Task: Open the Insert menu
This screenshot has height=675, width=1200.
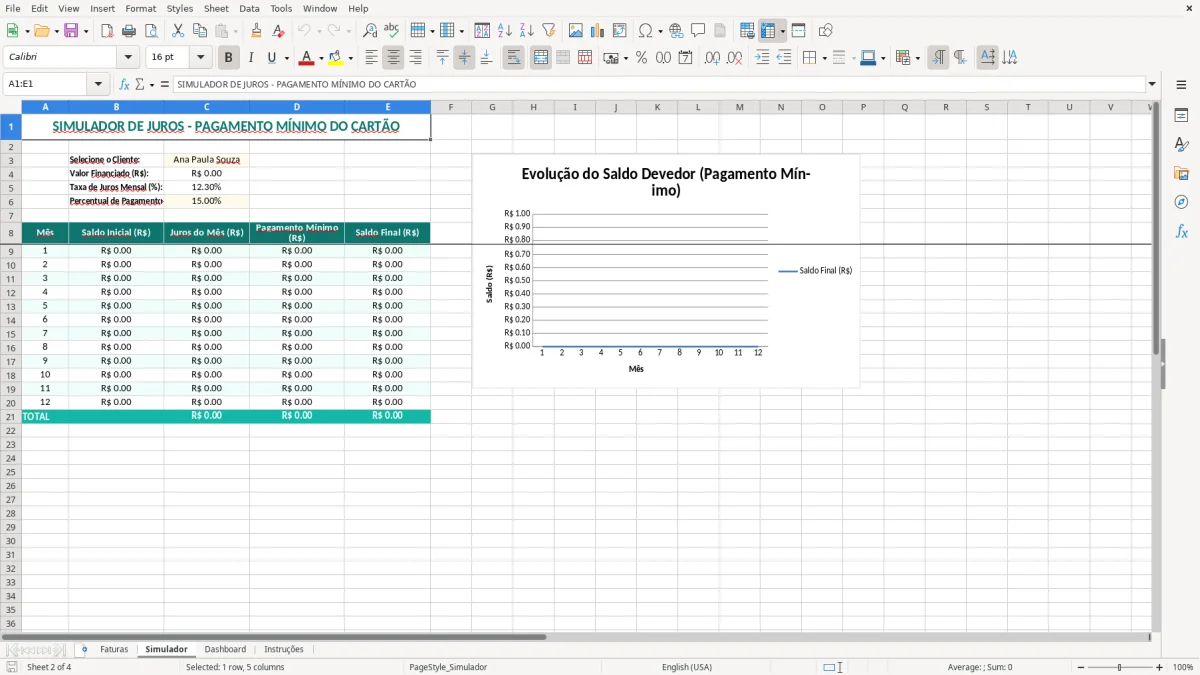Action: 102,8
